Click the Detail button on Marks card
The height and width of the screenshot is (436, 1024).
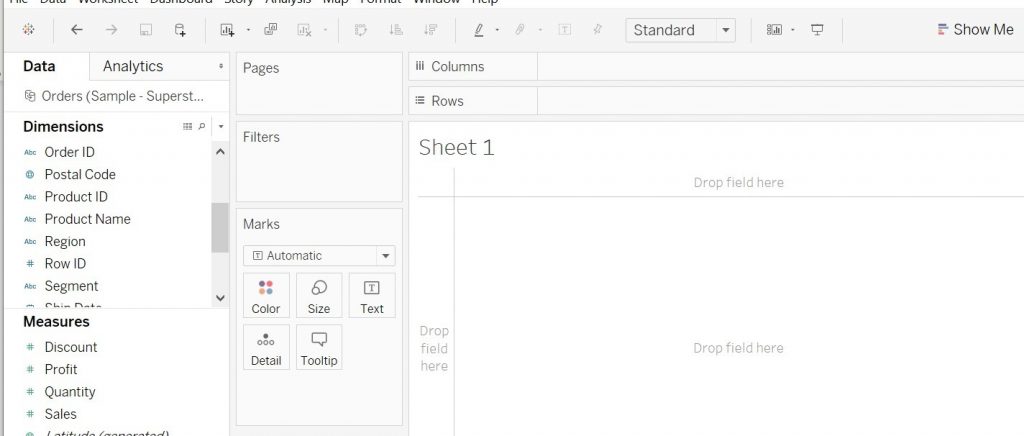pos(266,347)
